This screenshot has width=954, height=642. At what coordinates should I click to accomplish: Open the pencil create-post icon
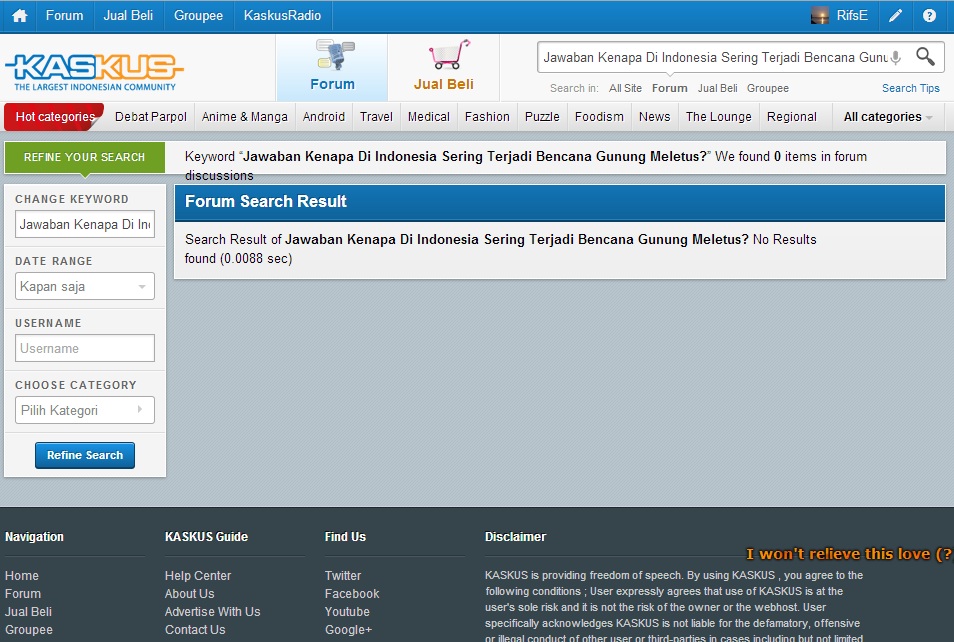tap(895, 16)
